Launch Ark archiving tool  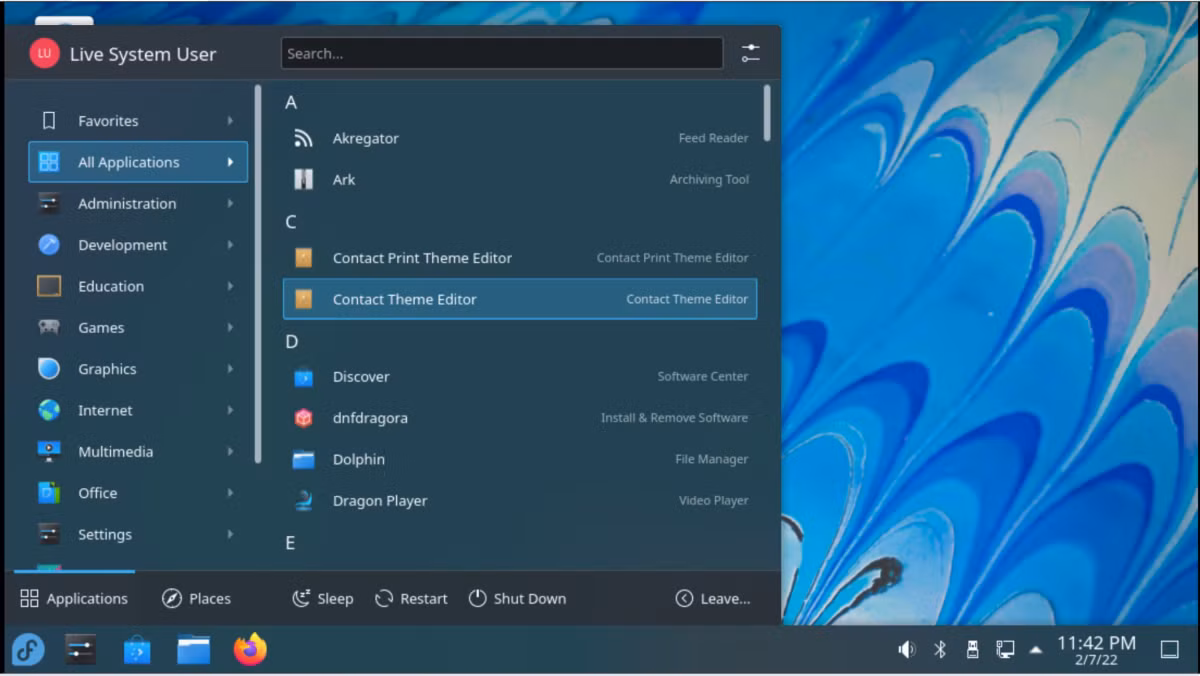click(x=520, y=180)
